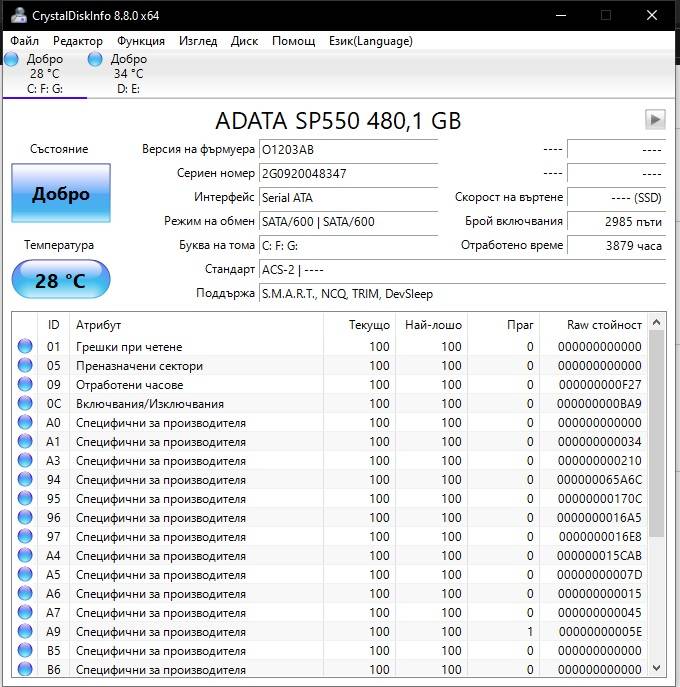Open the Диск menu
The width and height of the screenshot is (680, 687).
click(x=244, y=41)
